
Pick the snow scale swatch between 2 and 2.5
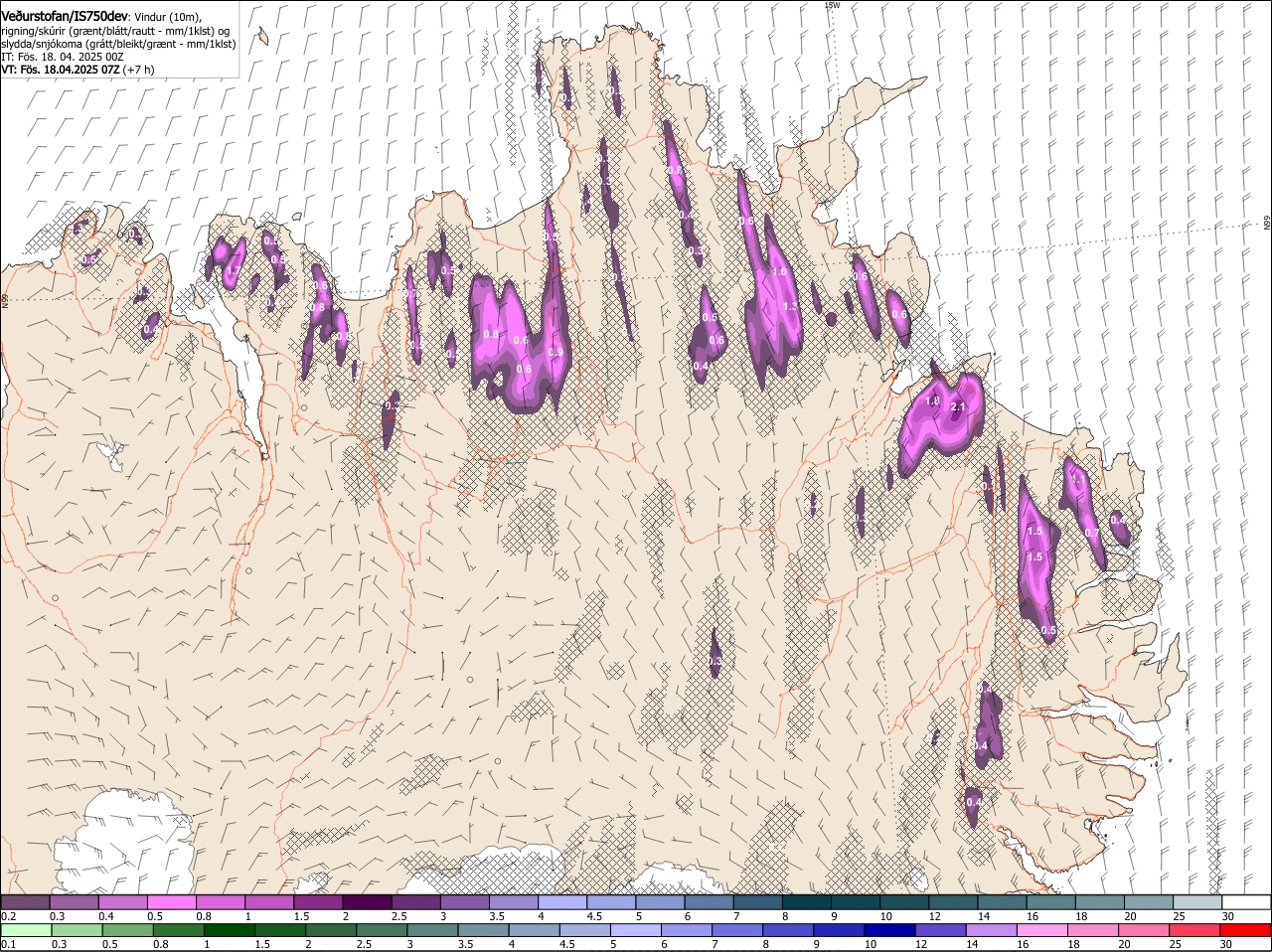pyautogui.click(x=366, y=902)
